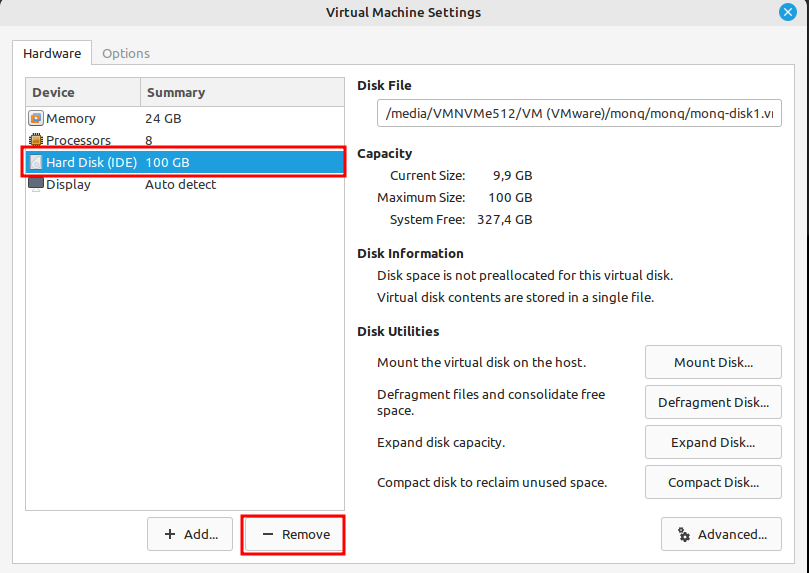The height and width of the screenshot is (573, 809).
Task: Remove the selected hard disk
Action: 293,534
